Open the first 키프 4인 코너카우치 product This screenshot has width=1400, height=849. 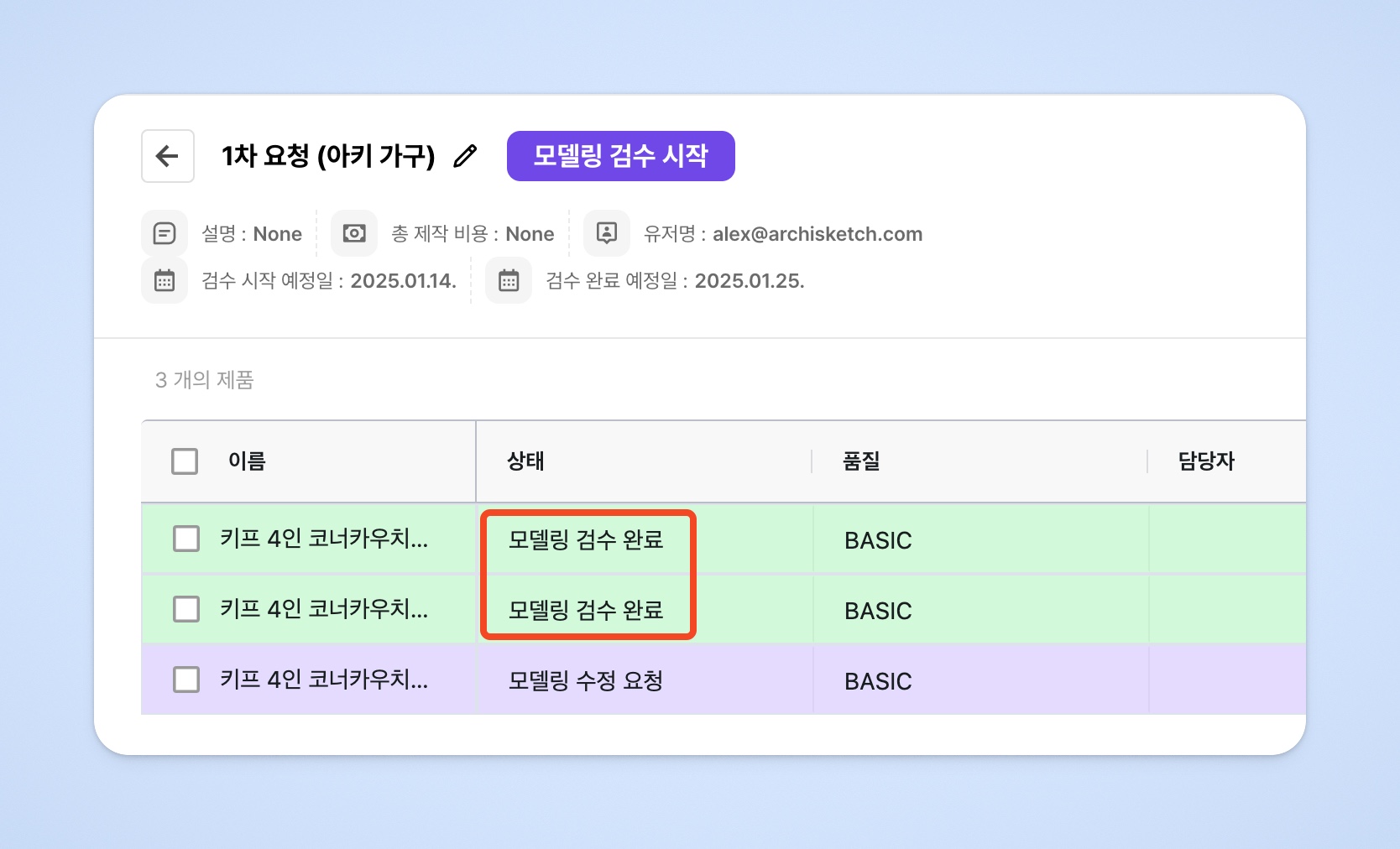(324, 539)
